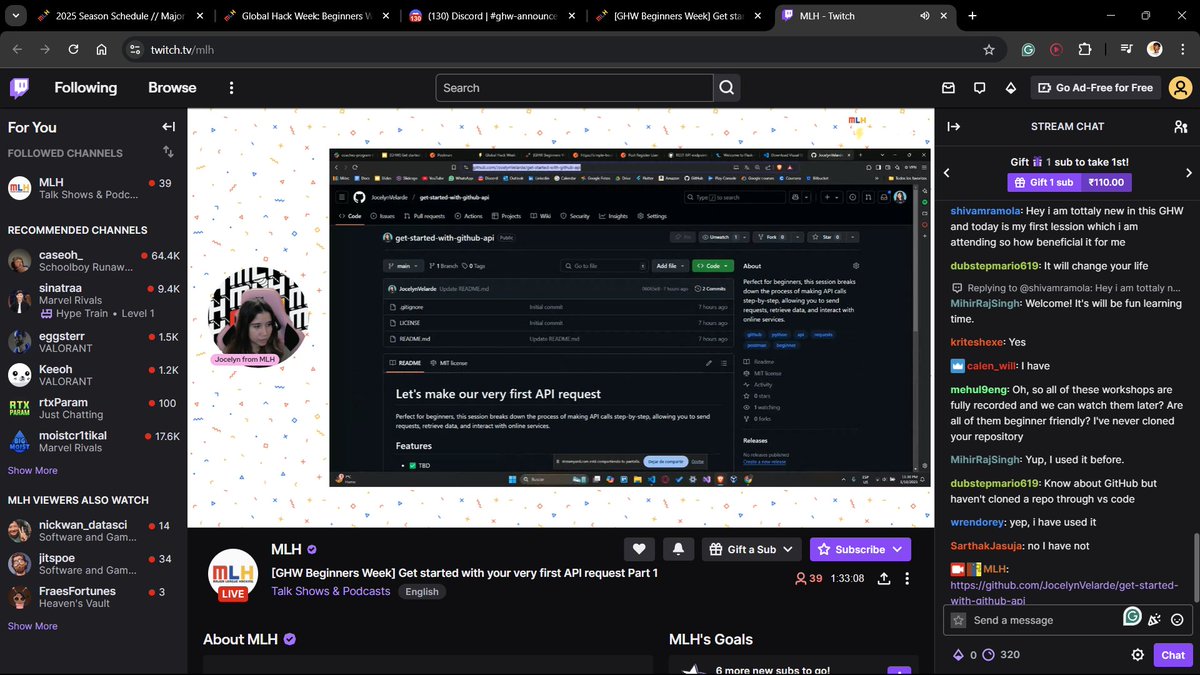Reload the page in the browser
Viewport: 1200px width, 675px height.
[x=73, y=49]
